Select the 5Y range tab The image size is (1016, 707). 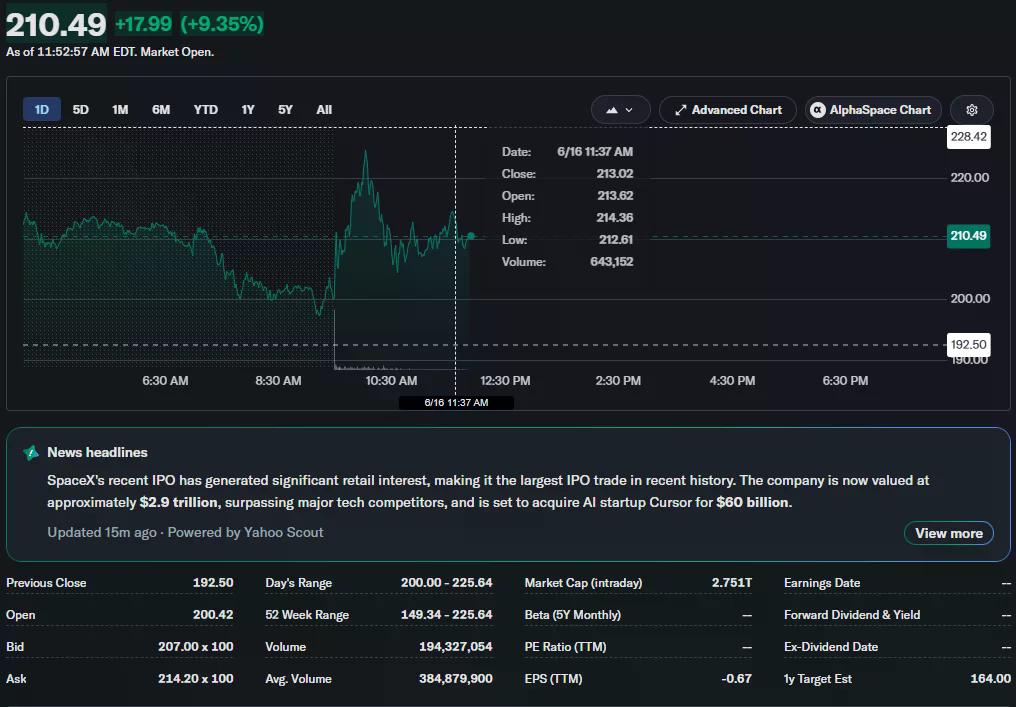285,110
